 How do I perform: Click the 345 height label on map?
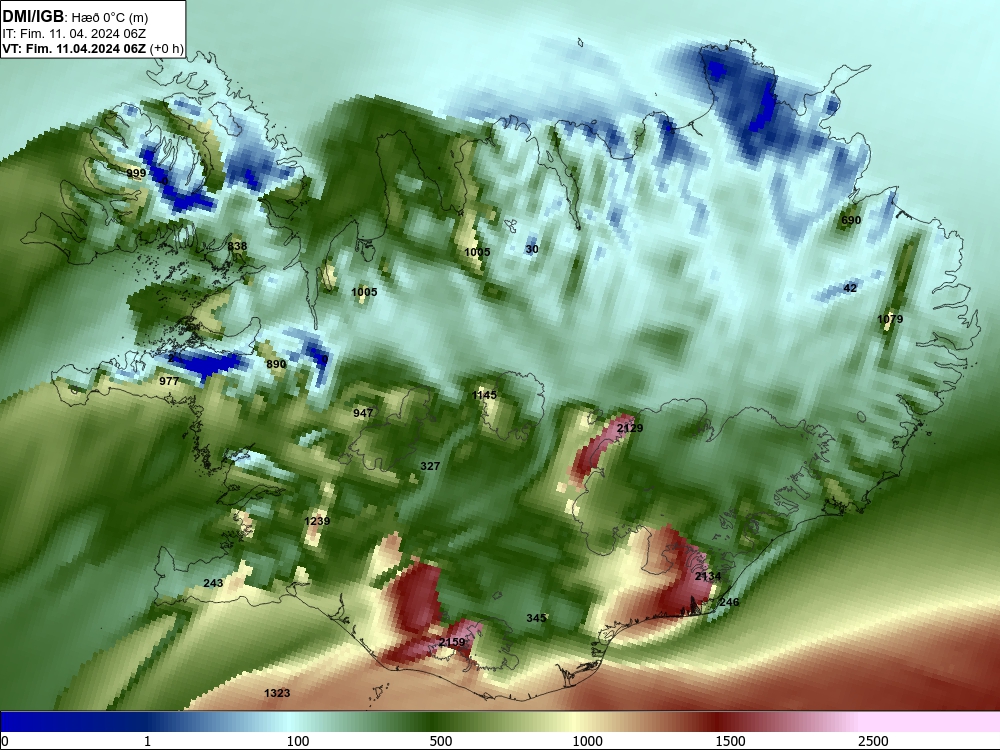[x=536, y=618]
